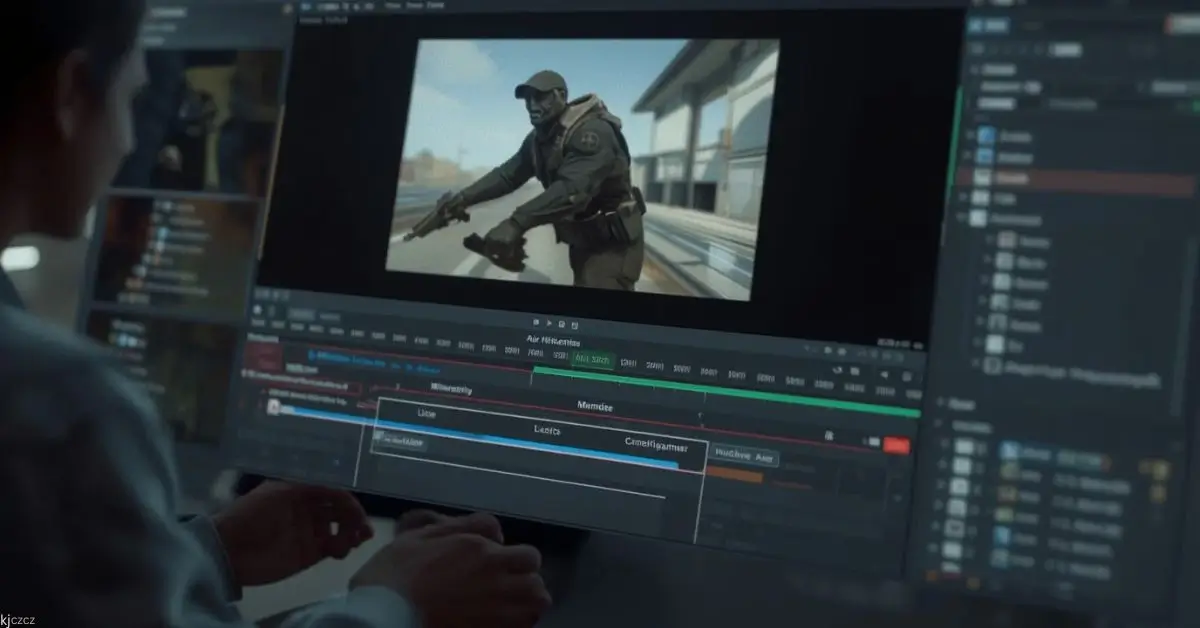Click the video preview frame showing the soldier
1200x628 pixels.
point(582,169)
